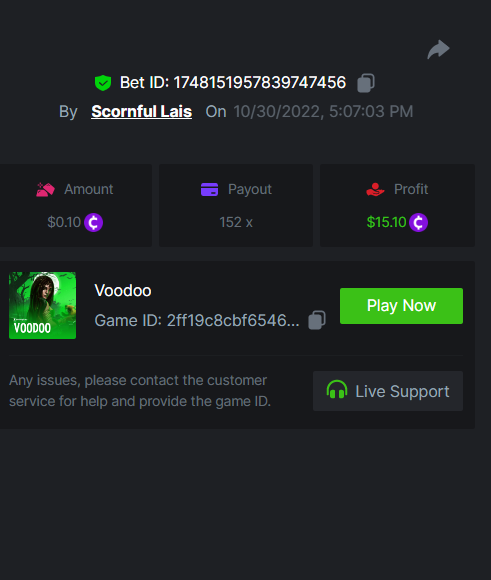
Task: Open Scornful Lais user profile link
Action: pos(141,111)
